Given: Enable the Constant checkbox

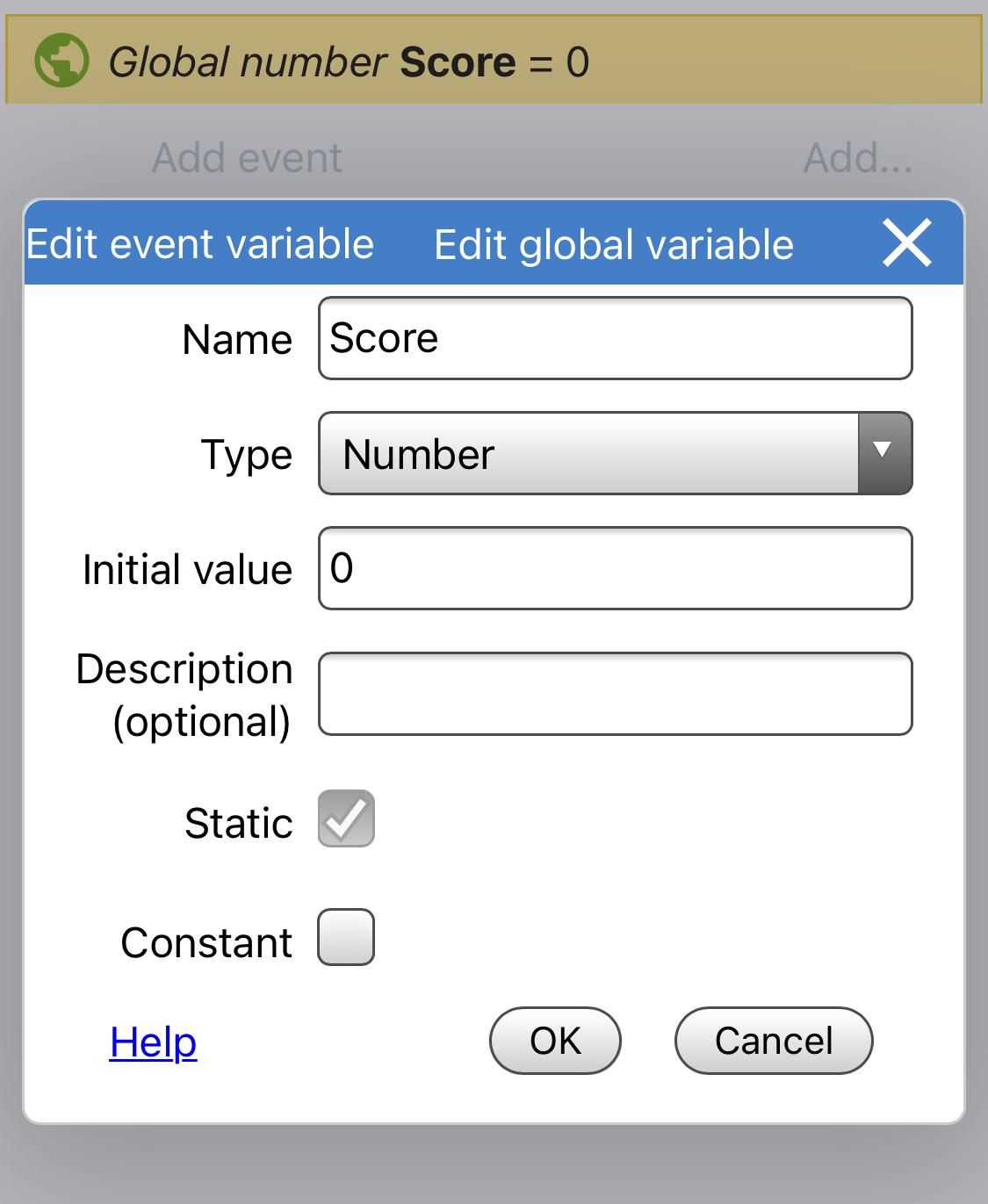Looking at the screenshot, I should click(346, 937).
